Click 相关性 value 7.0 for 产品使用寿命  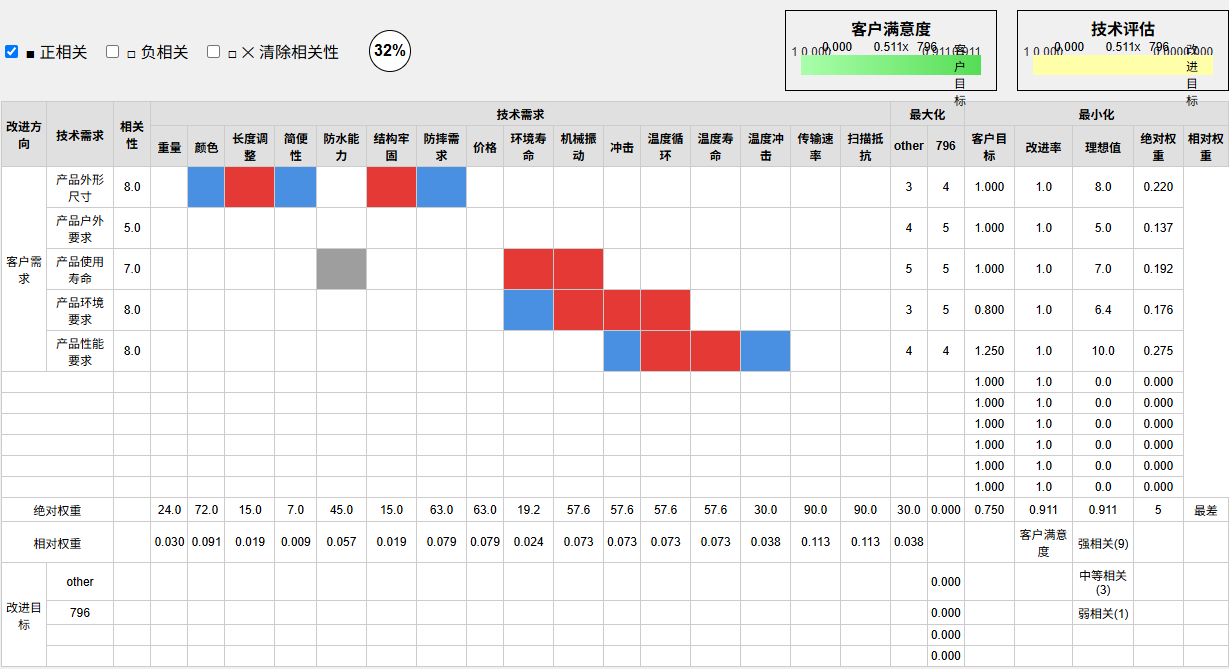pyautogui.click(x=132, y=269)
